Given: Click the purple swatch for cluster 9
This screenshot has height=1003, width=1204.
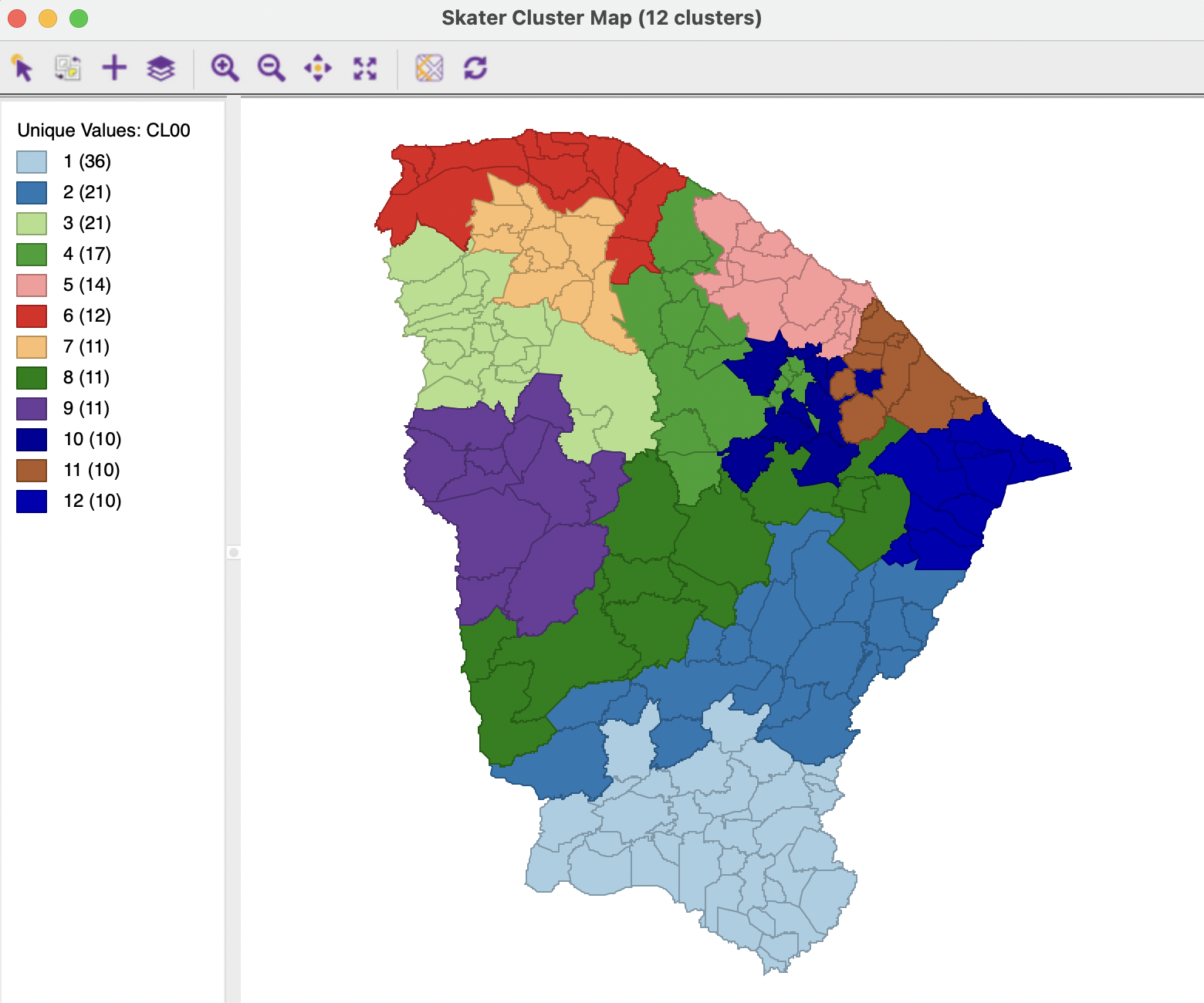Looking at the screenshot, I should (x=32, y=409).
